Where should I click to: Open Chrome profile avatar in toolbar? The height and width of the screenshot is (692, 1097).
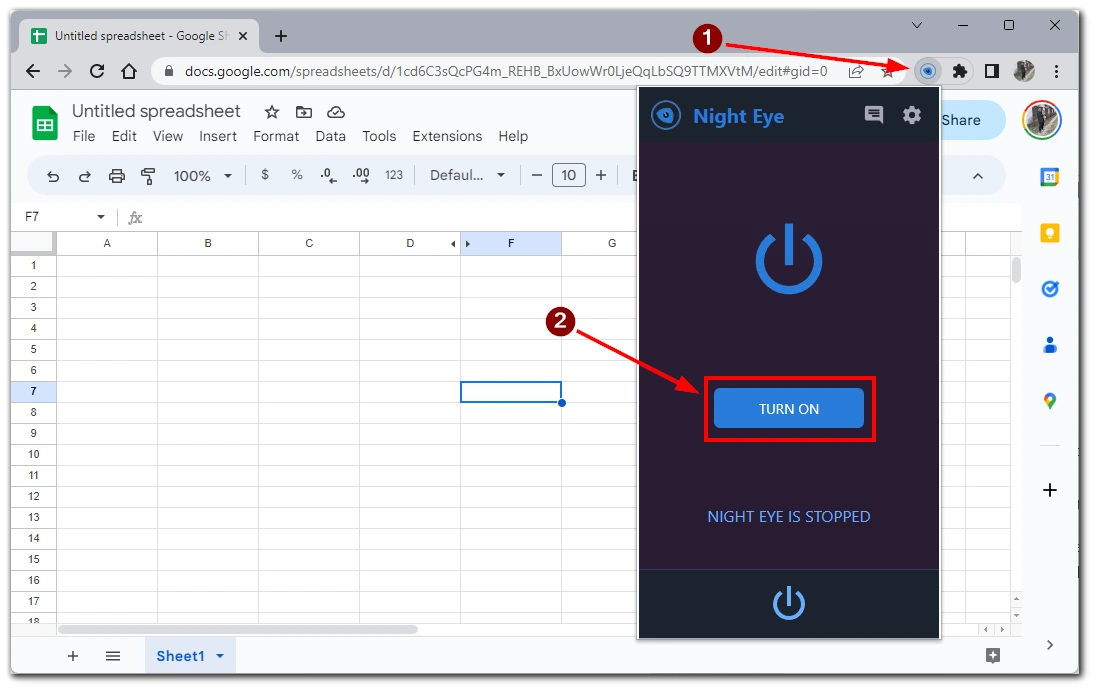tap(1024, 71)
